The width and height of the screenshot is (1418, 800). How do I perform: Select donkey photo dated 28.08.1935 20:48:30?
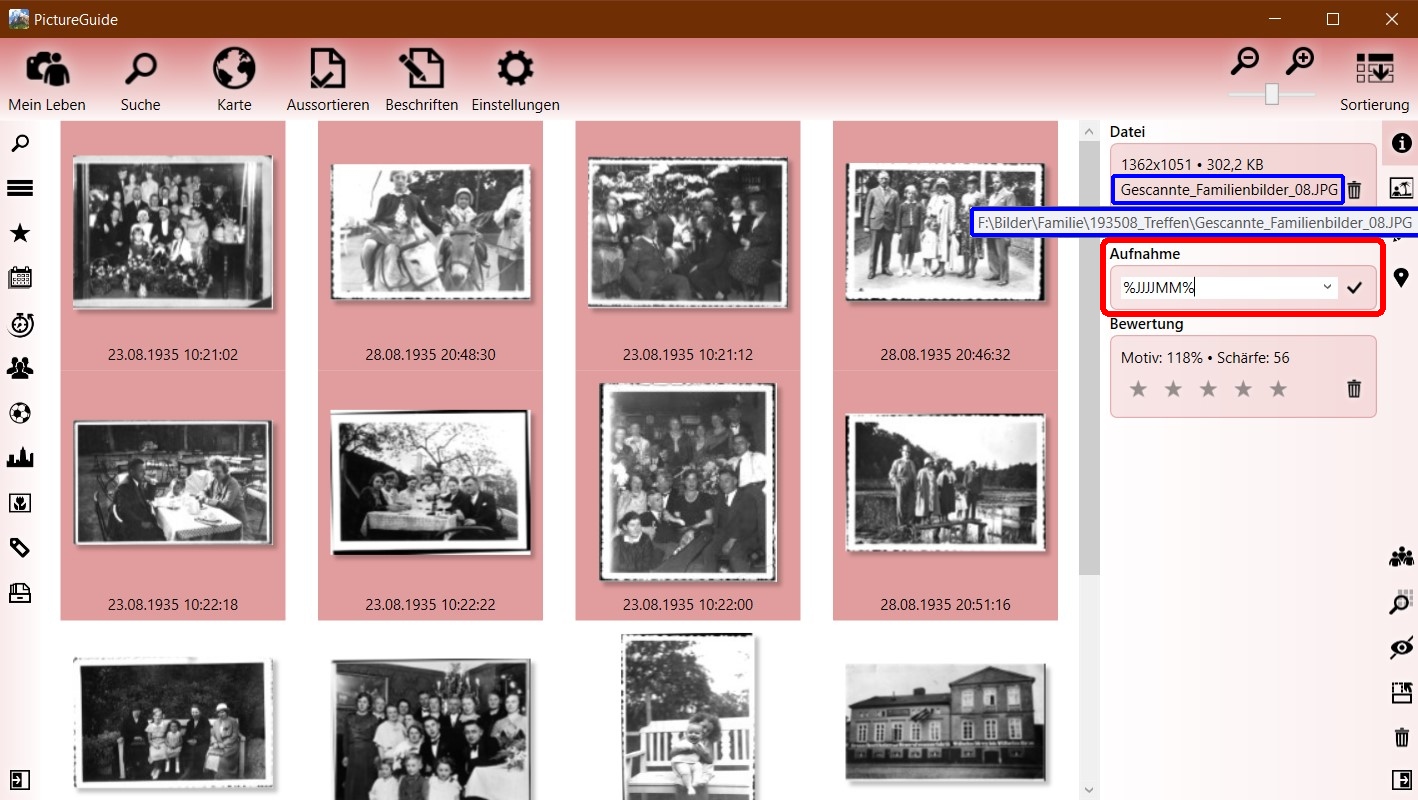point(430,245)
